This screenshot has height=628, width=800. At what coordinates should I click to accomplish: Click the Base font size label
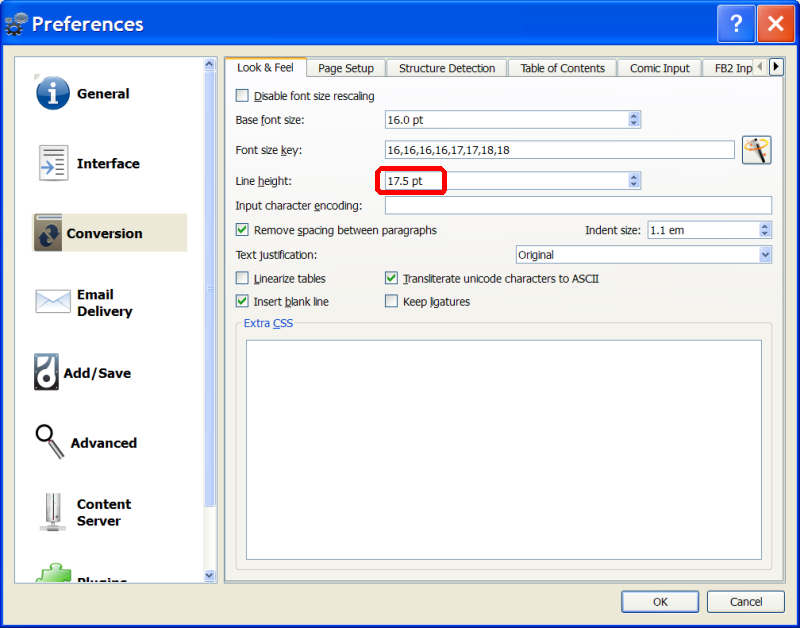click(x=270, y=120)
